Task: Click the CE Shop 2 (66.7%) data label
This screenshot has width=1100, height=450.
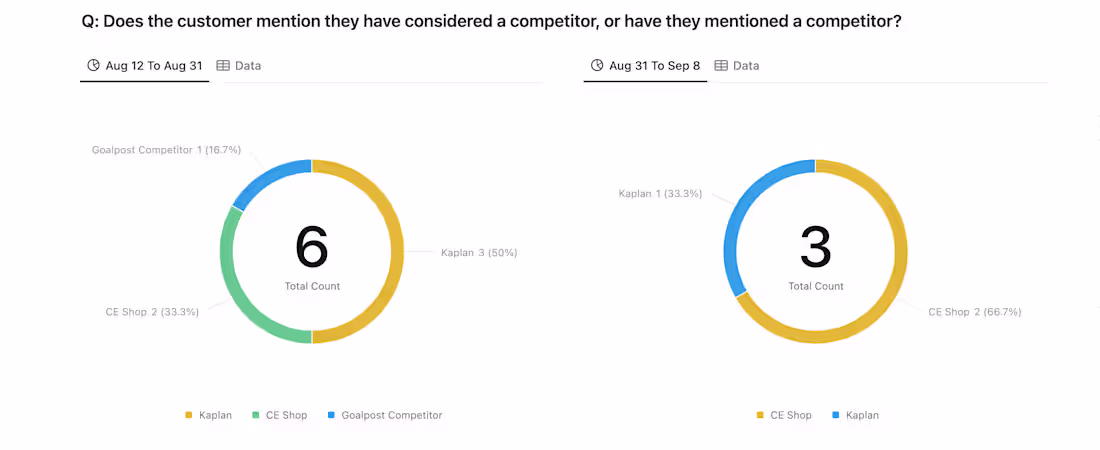Action: pyautogui.click(x=975, y=312)
